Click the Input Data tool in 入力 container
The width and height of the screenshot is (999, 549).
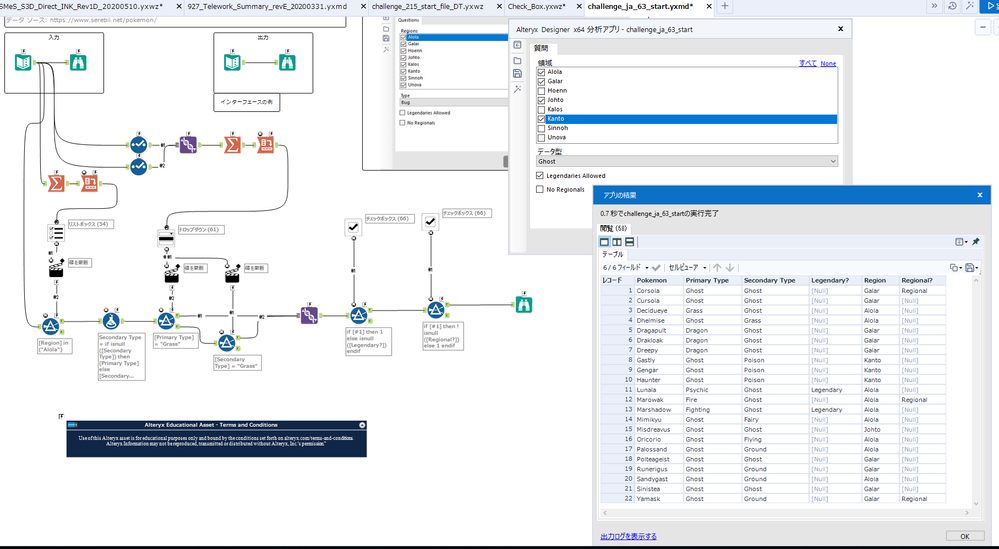point(23,62)
